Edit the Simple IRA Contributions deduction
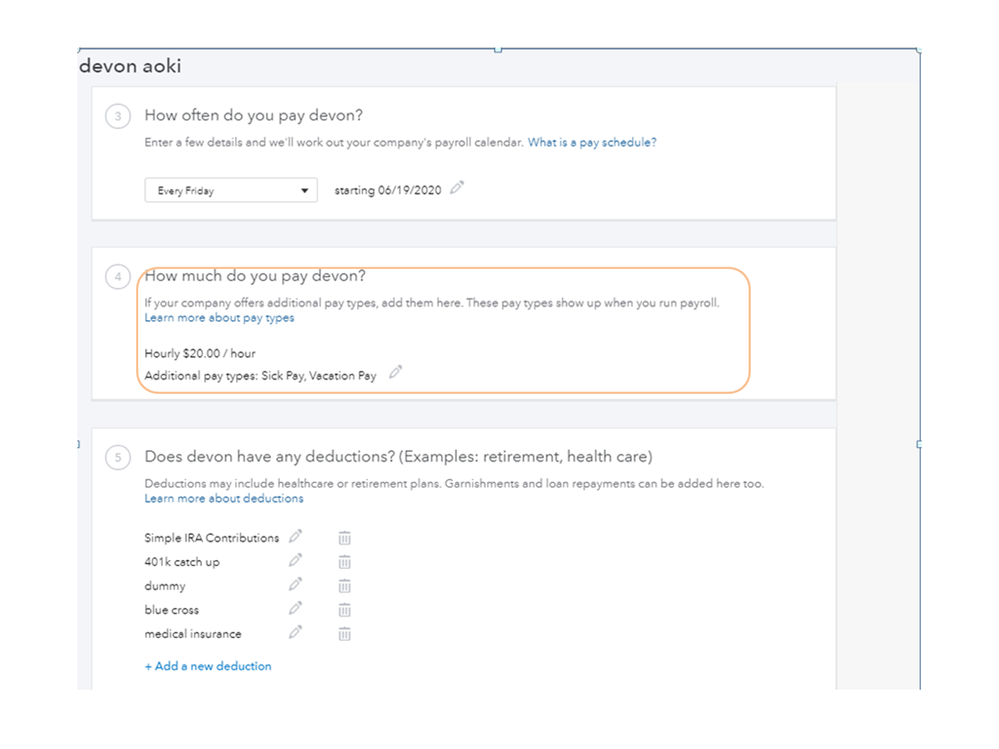The width and height of the screenshot is (999, 749). (295, 537)
